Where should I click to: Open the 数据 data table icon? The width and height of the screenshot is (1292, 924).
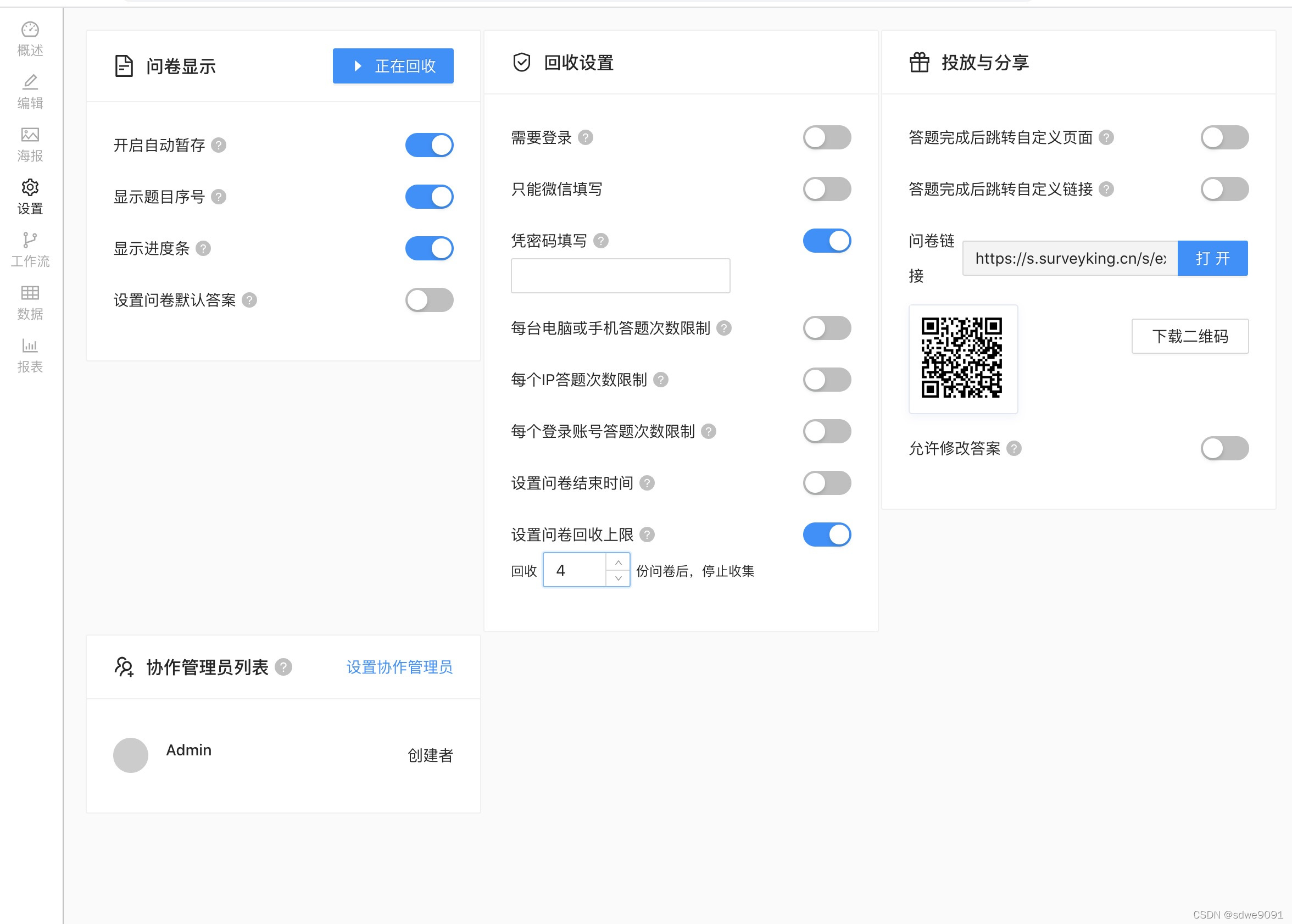30,293
